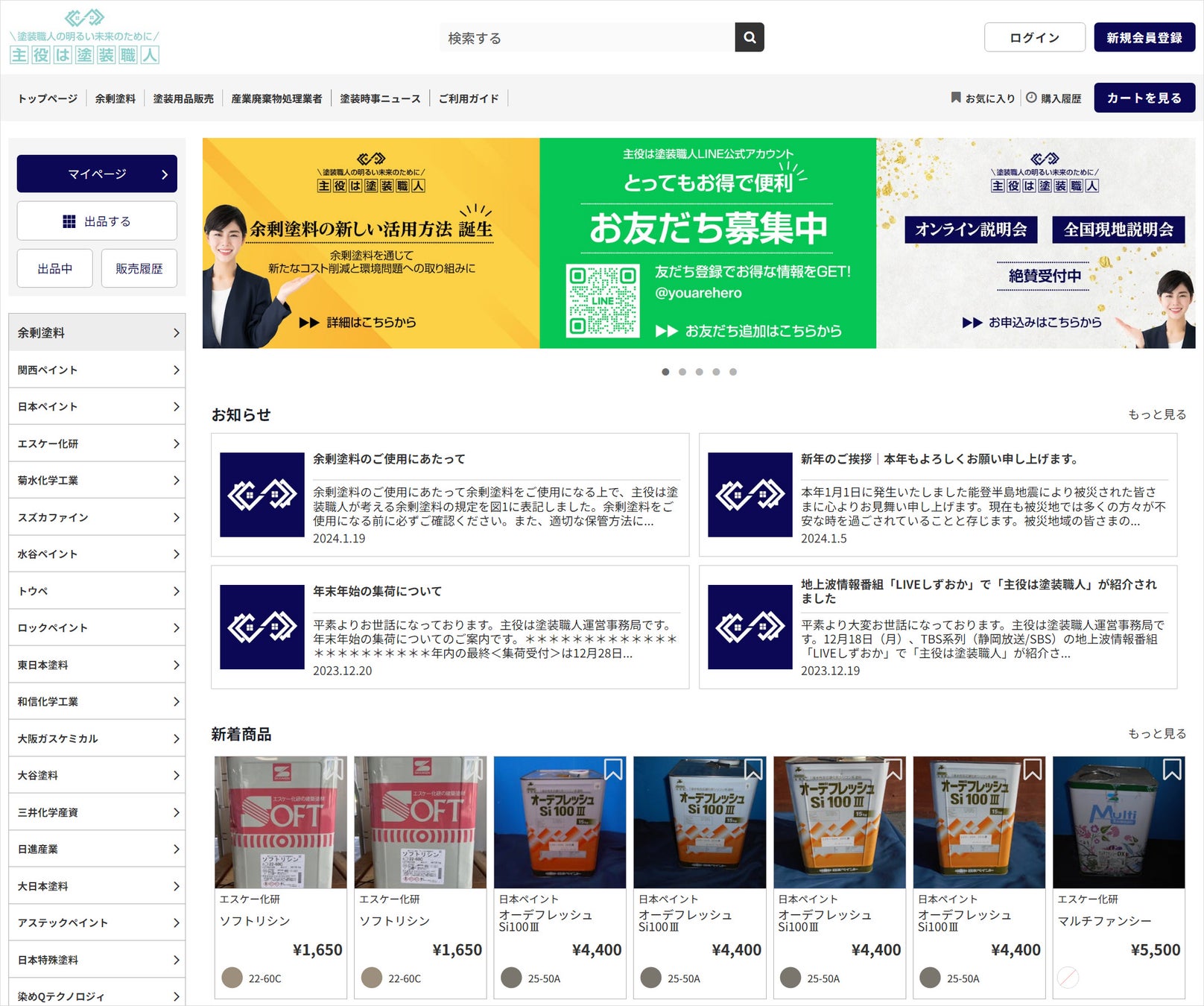Expand the ロックペイント category
Screen dimensions: 1204x1006
[x=97, y=627]
